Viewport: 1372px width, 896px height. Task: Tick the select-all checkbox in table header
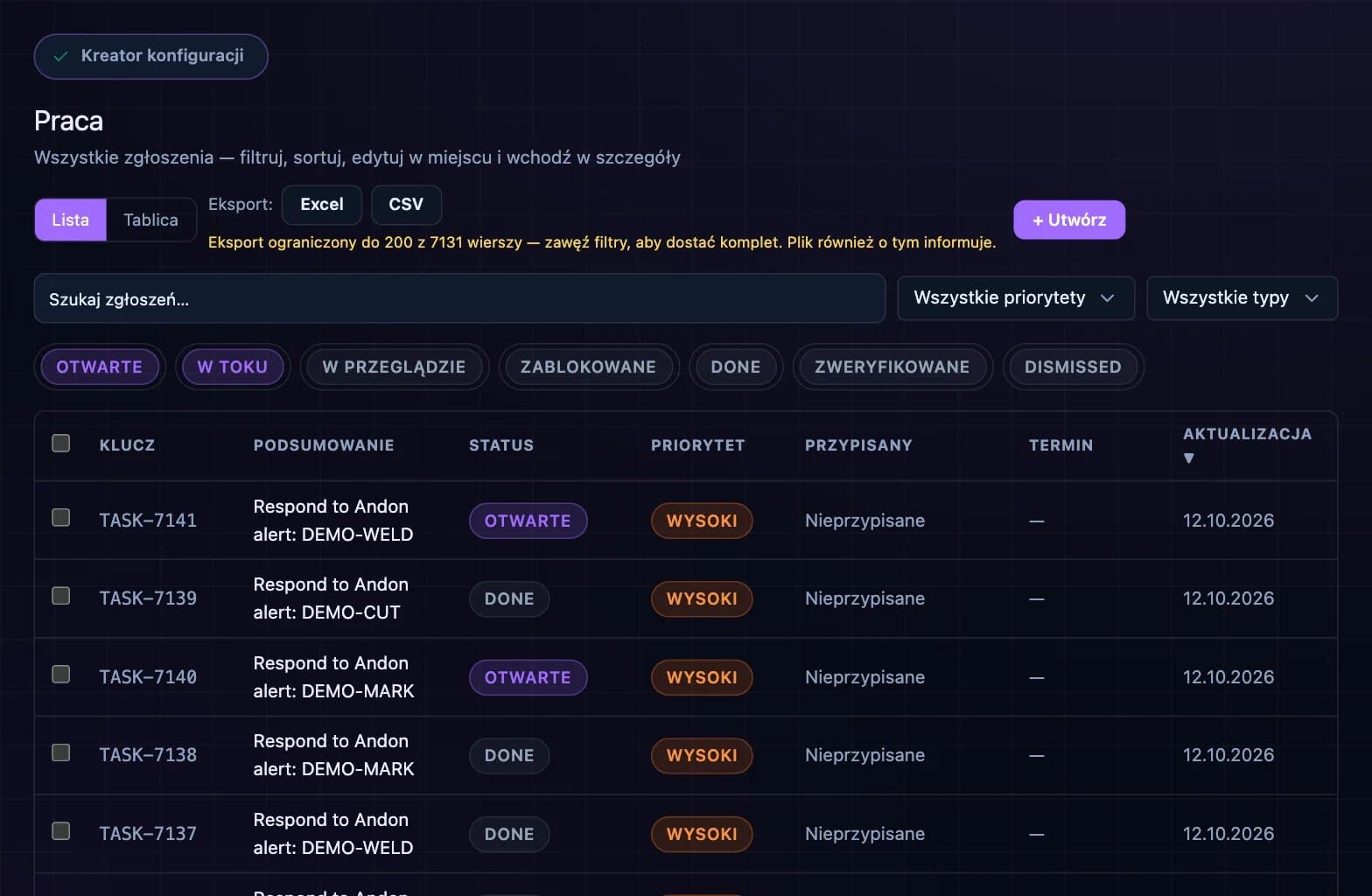61,443
